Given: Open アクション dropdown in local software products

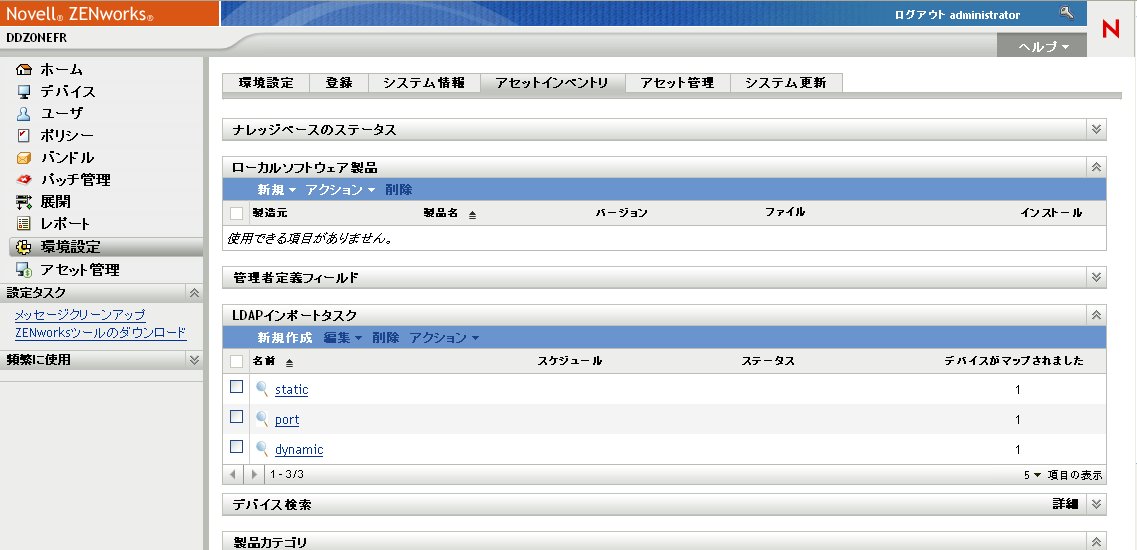Looking at the screenshot, I should click(340, 190).
